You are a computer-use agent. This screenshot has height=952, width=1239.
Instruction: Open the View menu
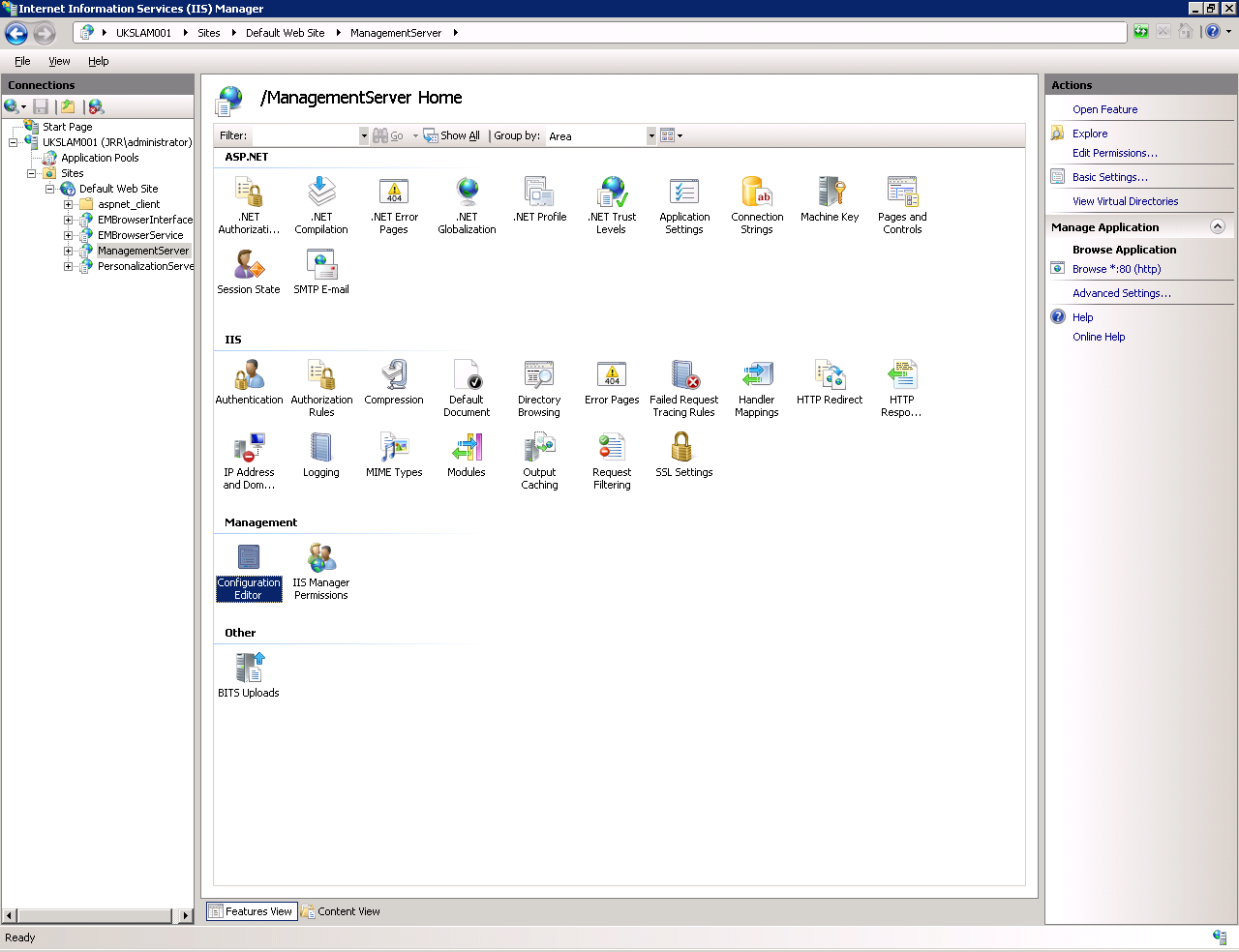[x=59, y=61]
